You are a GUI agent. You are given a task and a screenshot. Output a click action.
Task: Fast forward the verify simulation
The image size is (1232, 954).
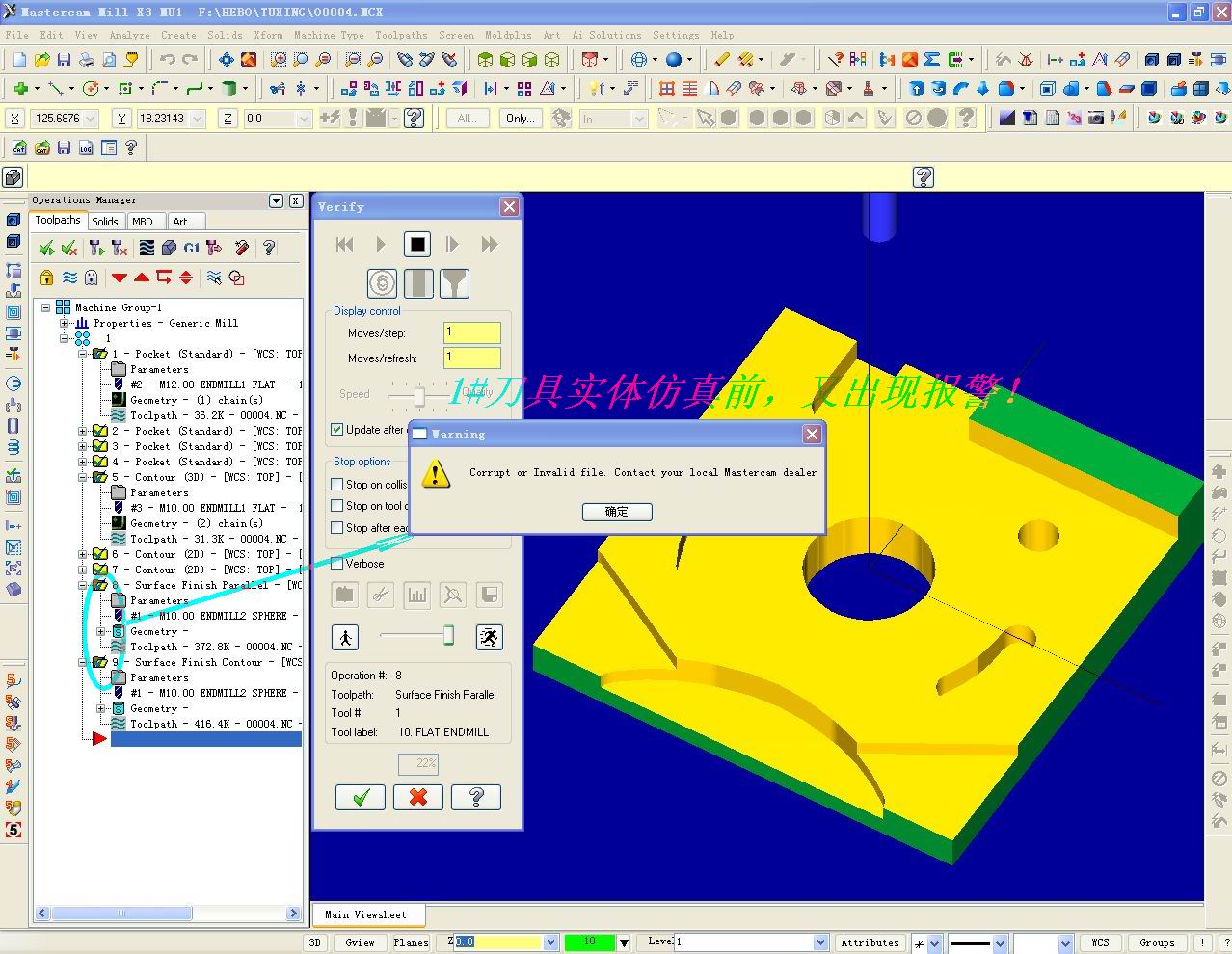(490, 245)
